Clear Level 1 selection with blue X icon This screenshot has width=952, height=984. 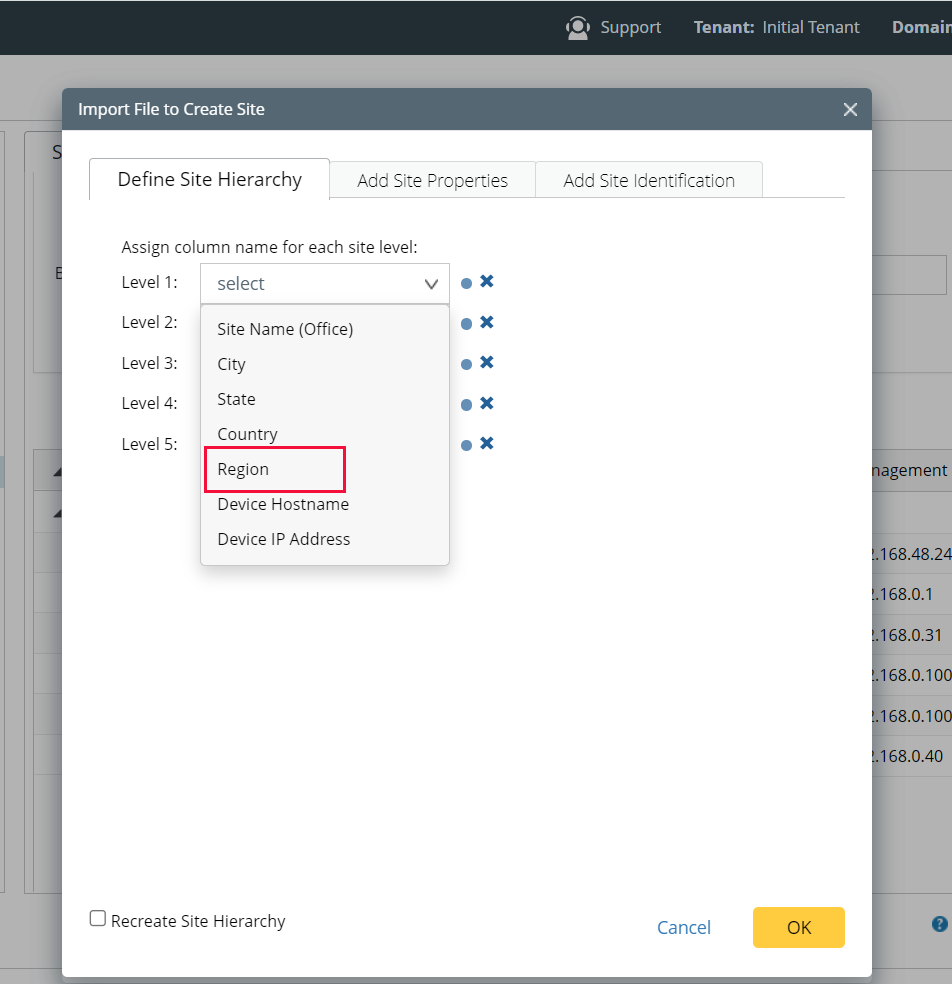(486, 282)
